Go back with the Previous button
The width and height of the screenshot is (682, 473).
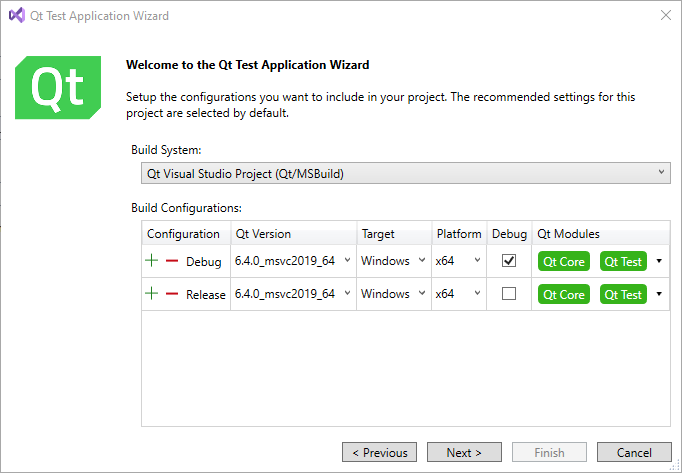tap(379, 453)
